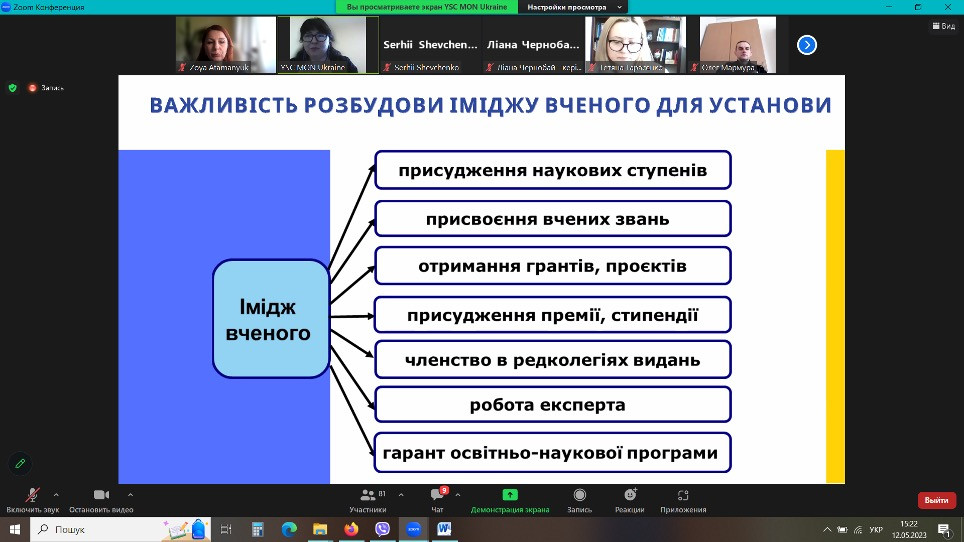Start recording with the Запись button
This screenshot has height=542, width=964.
coord(580,495)
